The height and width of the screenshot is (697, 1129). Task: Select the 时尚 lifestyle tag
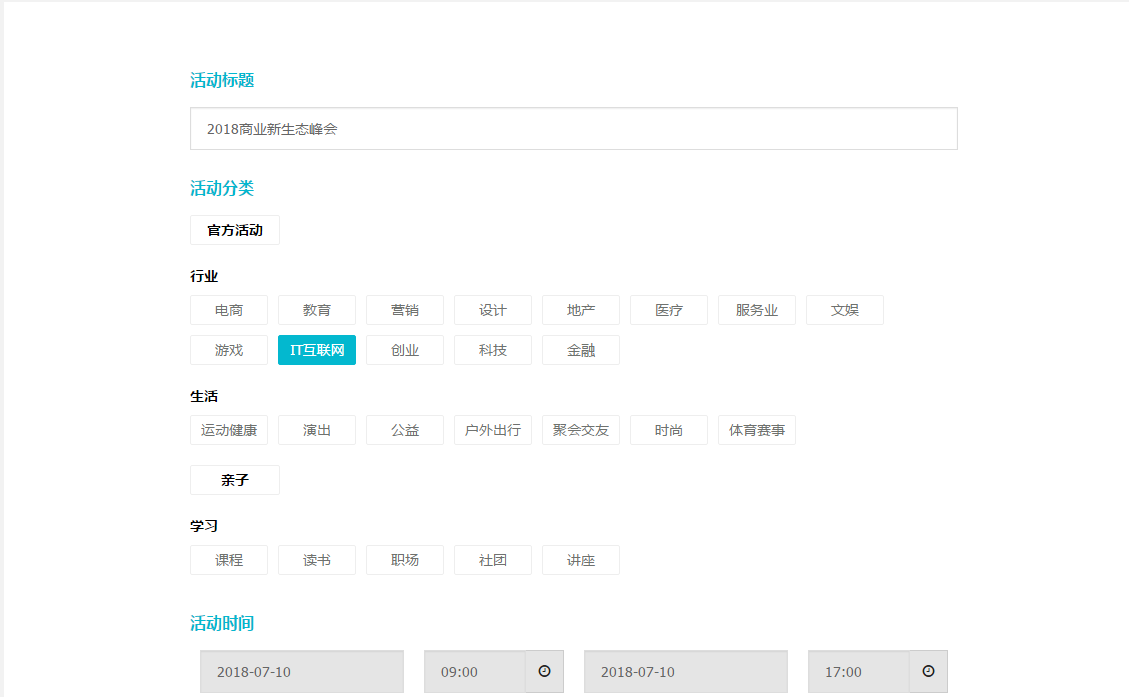[x=669, y=430]
